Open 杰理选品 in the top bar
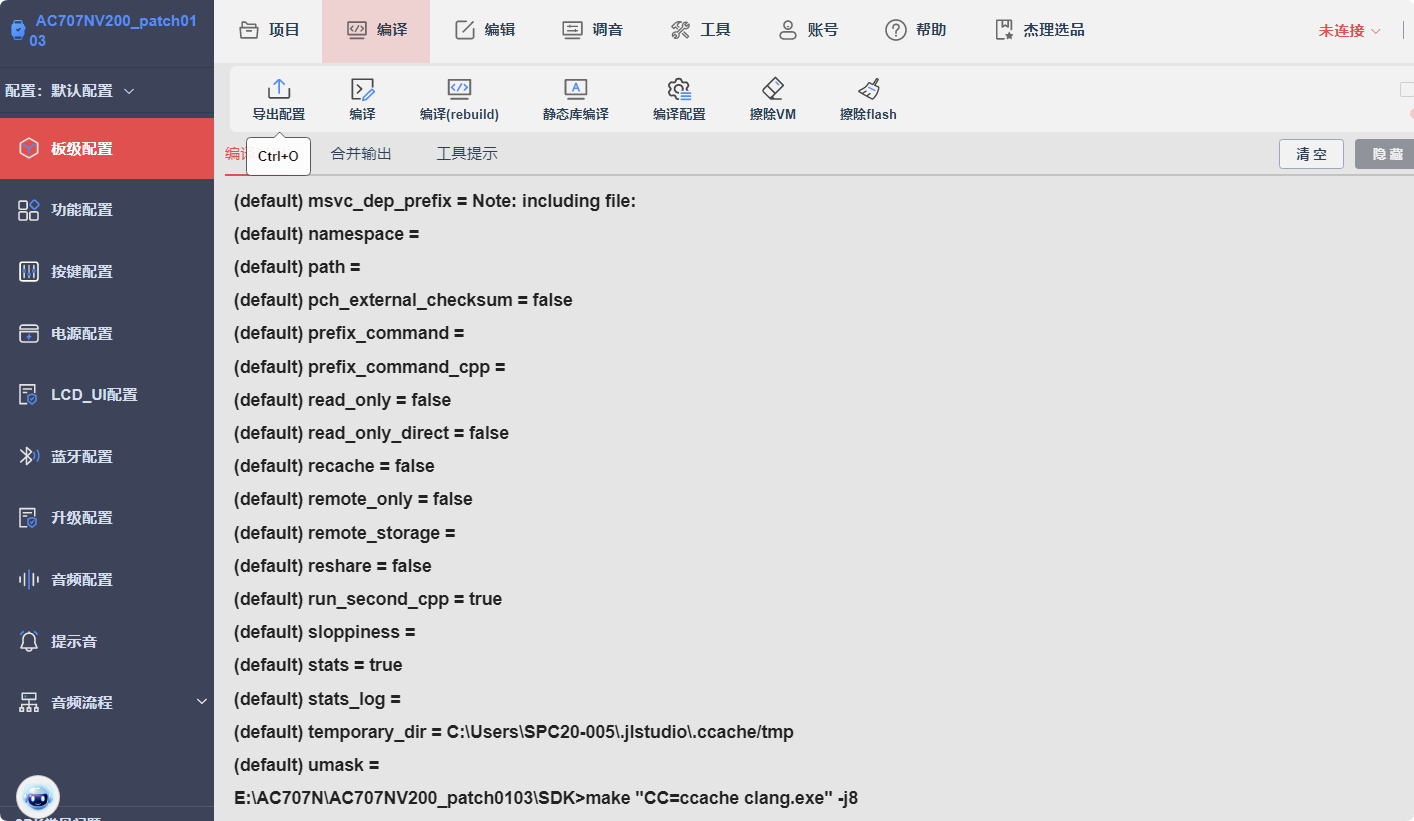Viewport: 1414px width, 821px height. pyautogui.click(x=1040, y=30)
